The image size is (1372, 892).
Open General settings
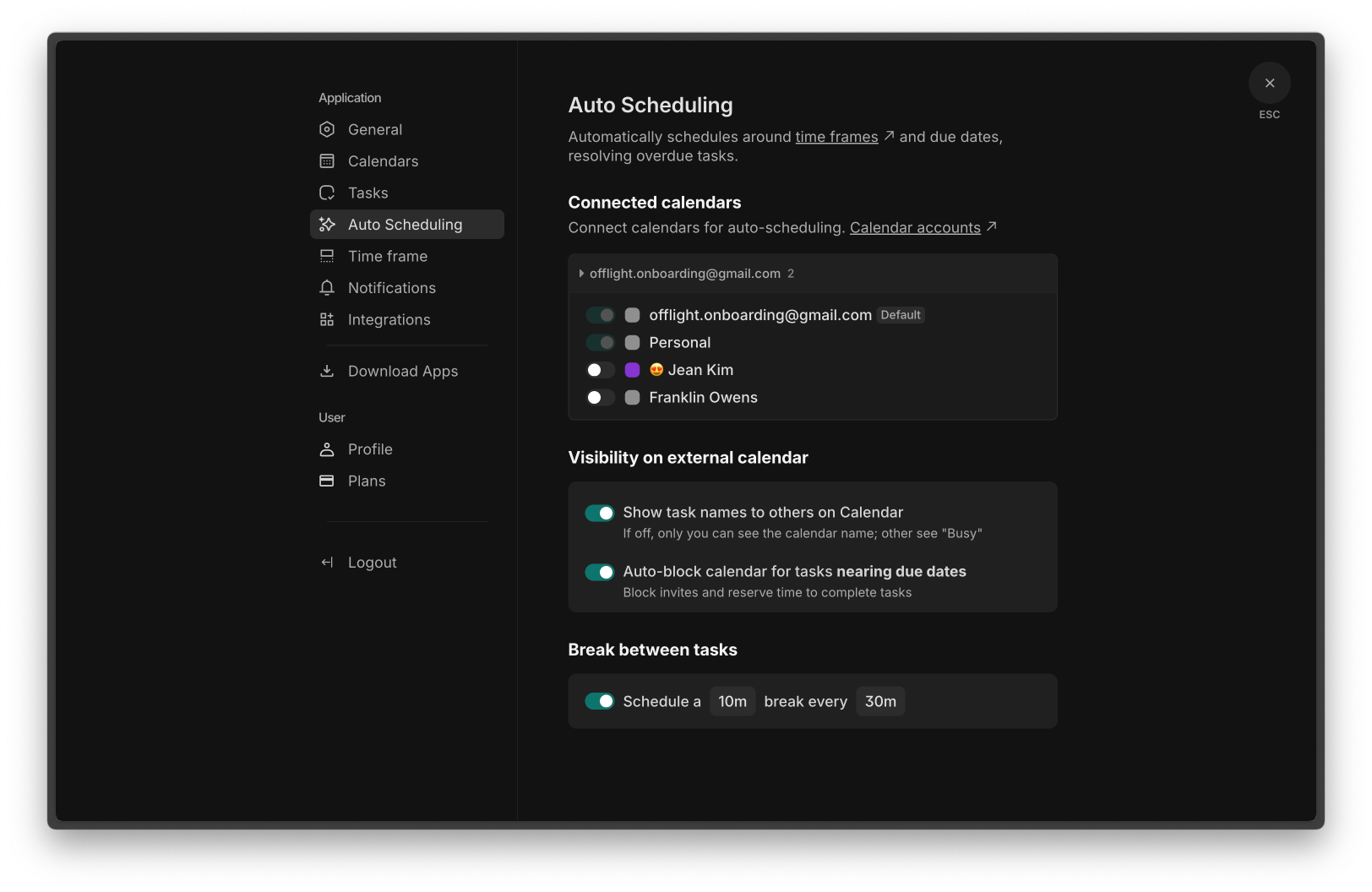pyautogui.click(x=407, y=129)
